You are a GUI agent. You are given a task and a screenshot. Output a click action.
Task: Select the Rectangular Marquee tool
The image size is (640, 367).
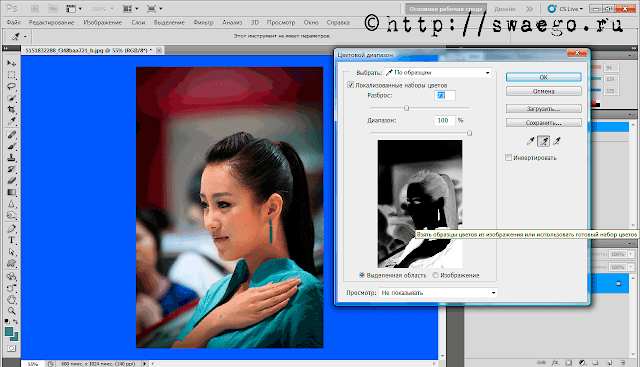pyautogui.click(x=11, y=75)
